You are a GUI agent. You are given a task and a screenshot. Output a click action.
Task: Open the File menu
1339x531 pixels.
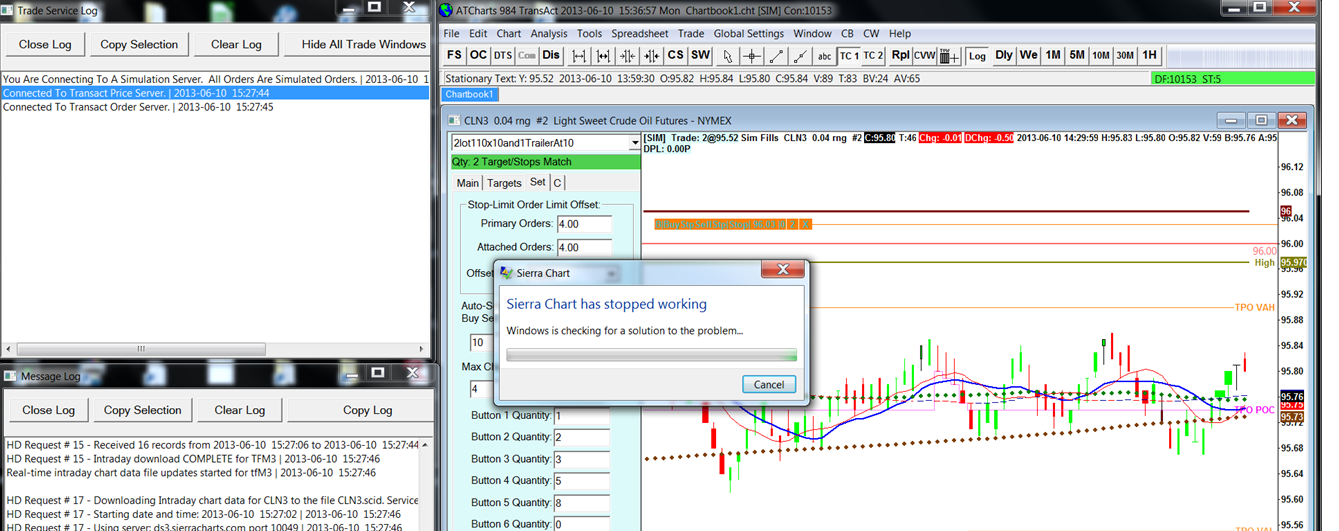[x=451, y=33]
